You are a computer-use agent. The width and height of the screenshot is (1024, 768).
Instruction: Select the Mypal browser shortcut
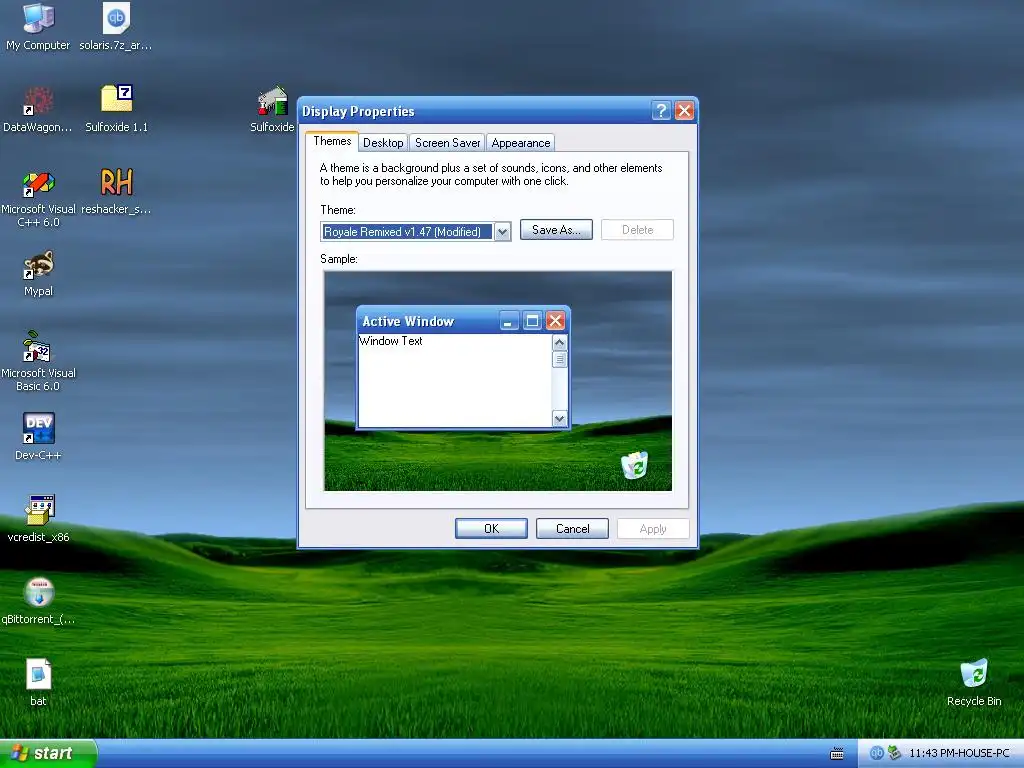38,273
